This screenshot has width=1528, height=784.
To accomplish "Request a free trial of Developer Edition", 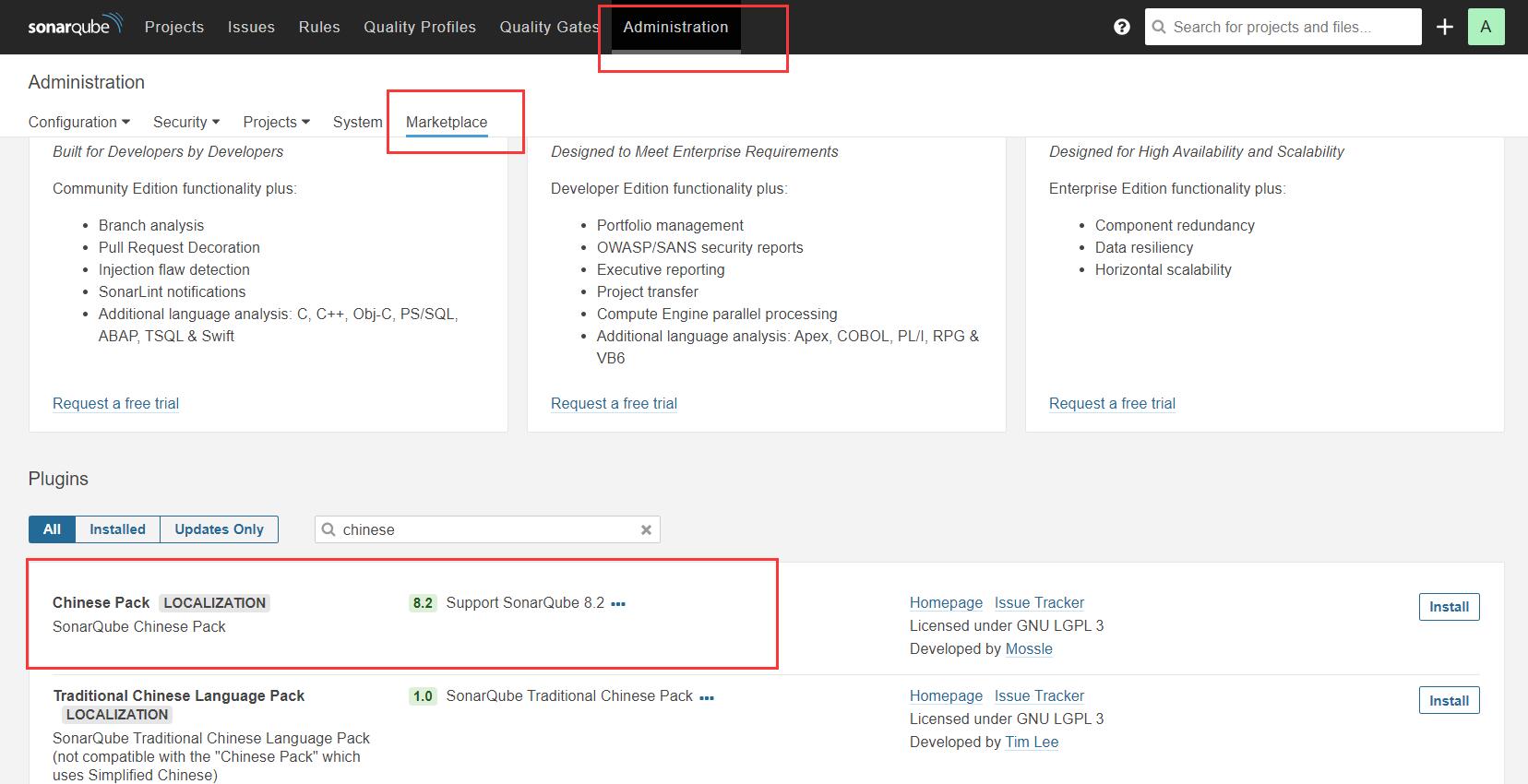I will 115,403.
